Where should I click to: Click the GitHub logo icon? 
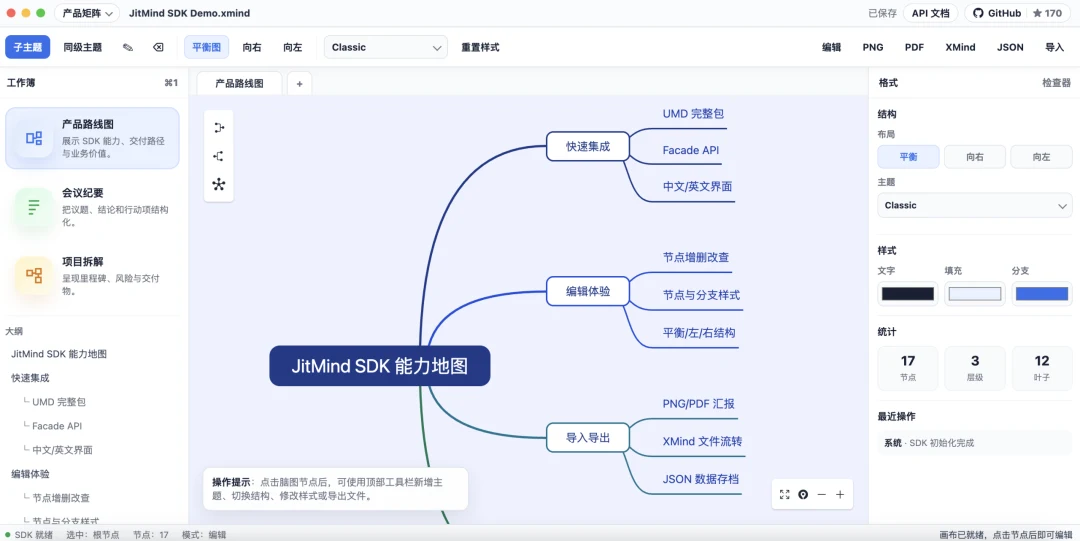pyautogui.click(x=979, y=13)
